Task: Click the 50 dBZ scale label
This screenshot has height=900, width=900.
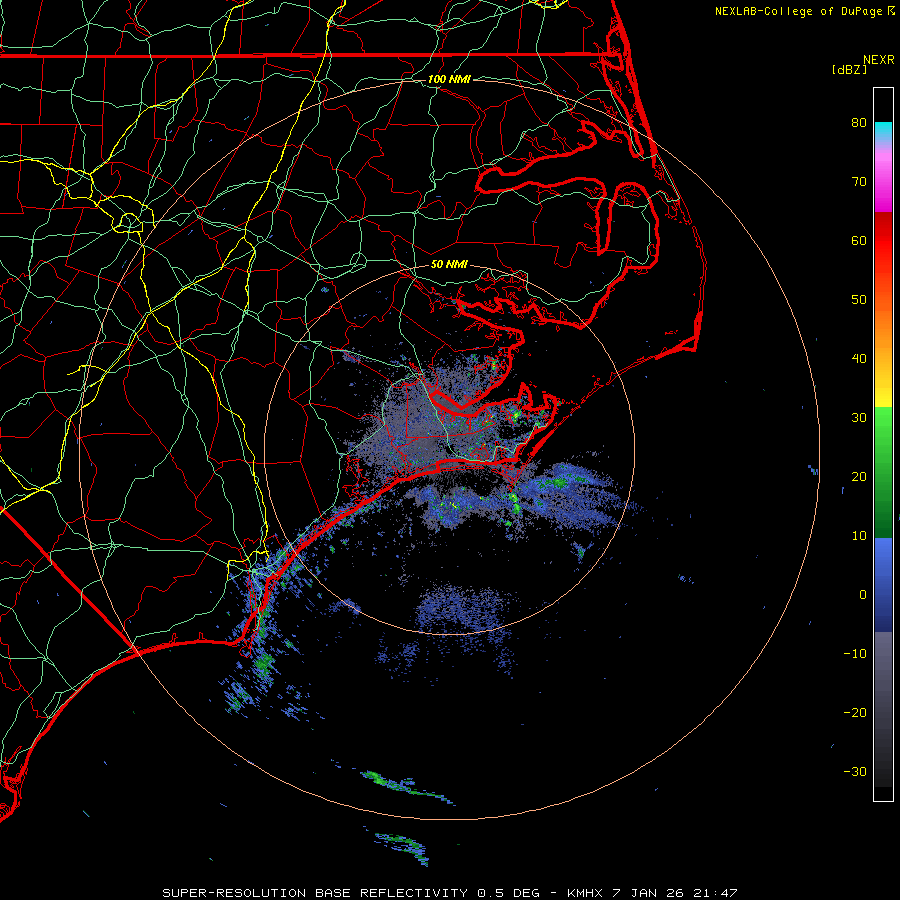Action: (859, 300)
